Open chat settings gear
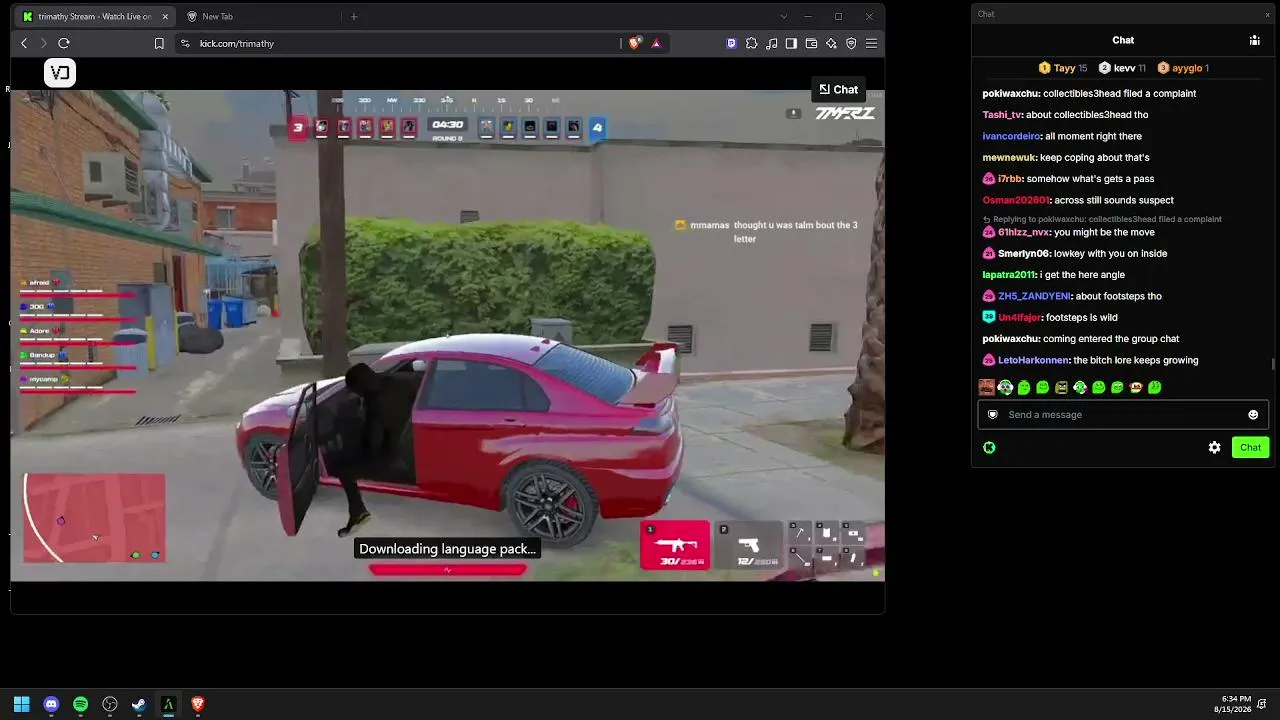Viewport: 1280px width, 720px height. pyautogui.click(x=1214, y=448)
